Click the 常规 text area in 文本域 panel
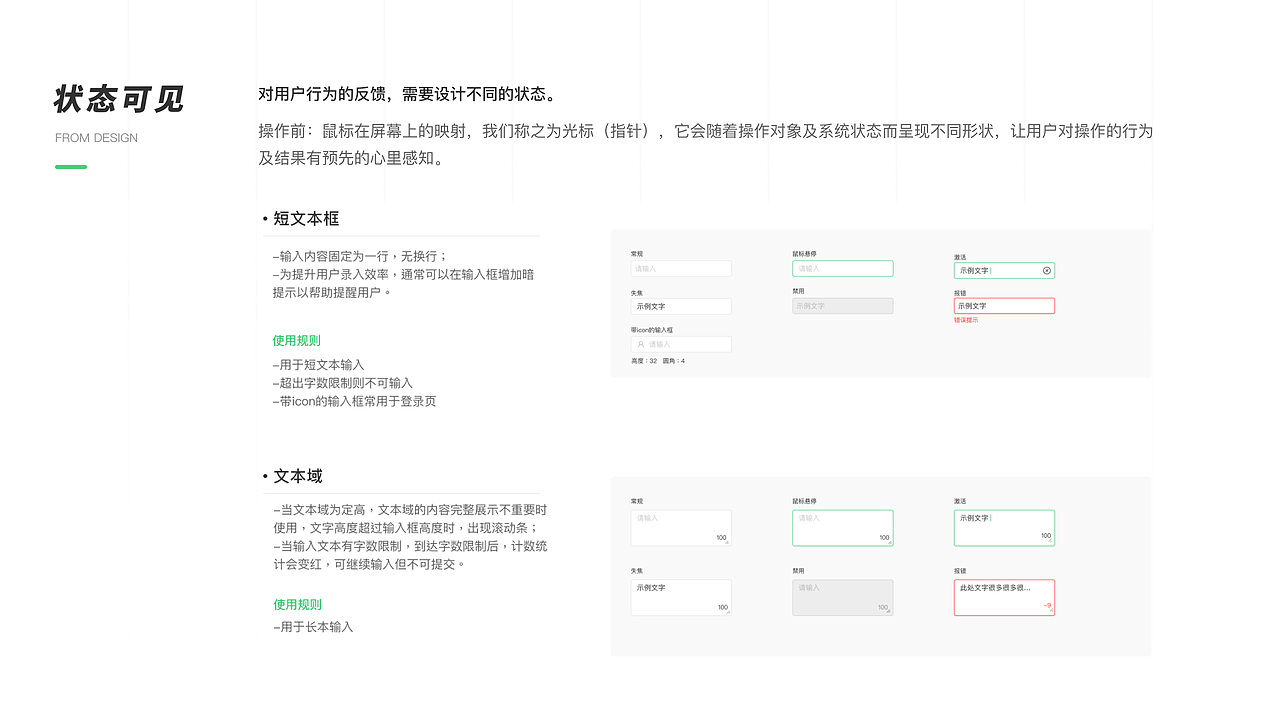The height and width of the screenshot is (720, 1280). [x=681, y=528]
